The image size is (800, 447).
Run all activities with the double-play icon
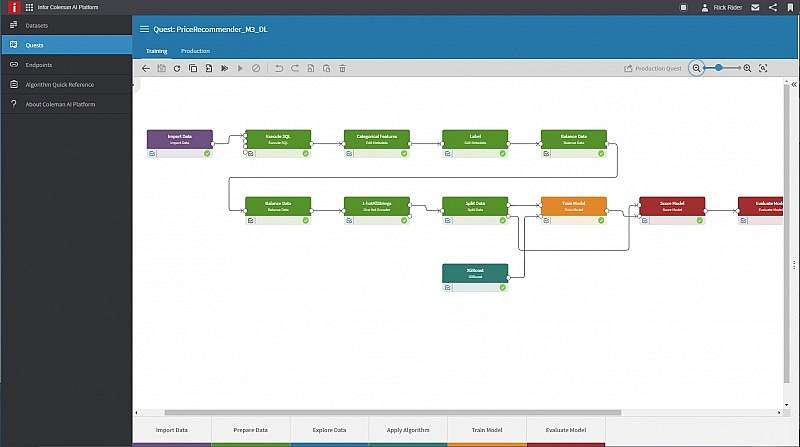tap(224, 68)
